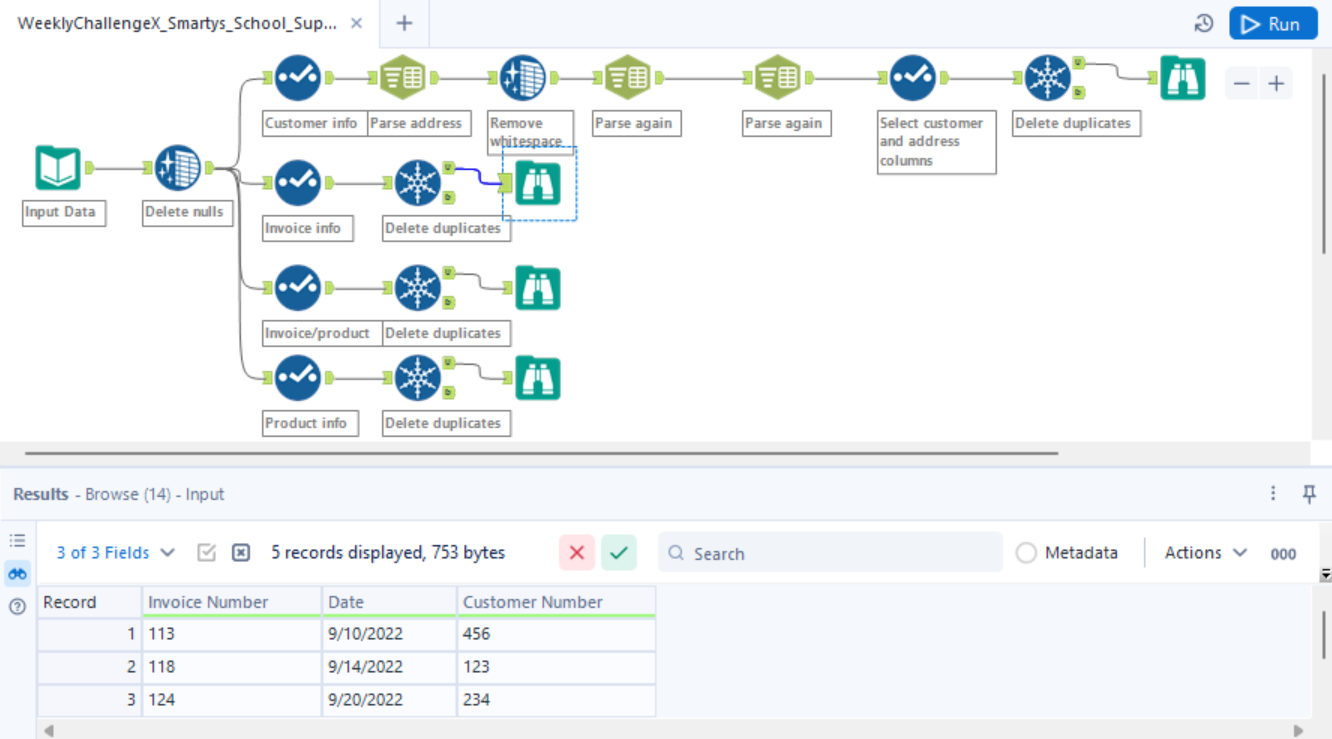The height and width of the screenshot is (739, 1332).
Task: Select the Delete nulls cleansing tool
Action: 178,168
